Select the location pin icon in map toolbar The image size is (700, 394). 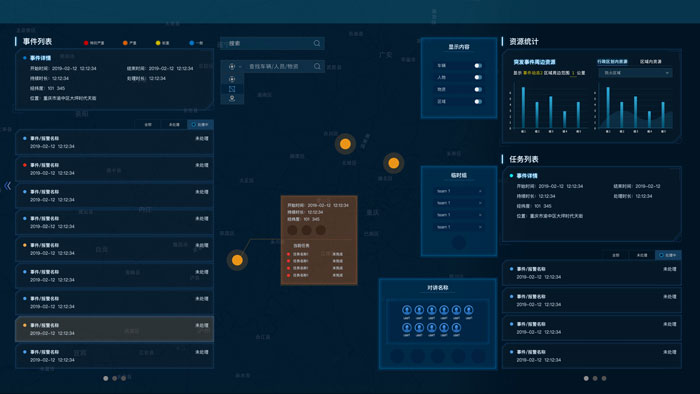pos(232,98)
